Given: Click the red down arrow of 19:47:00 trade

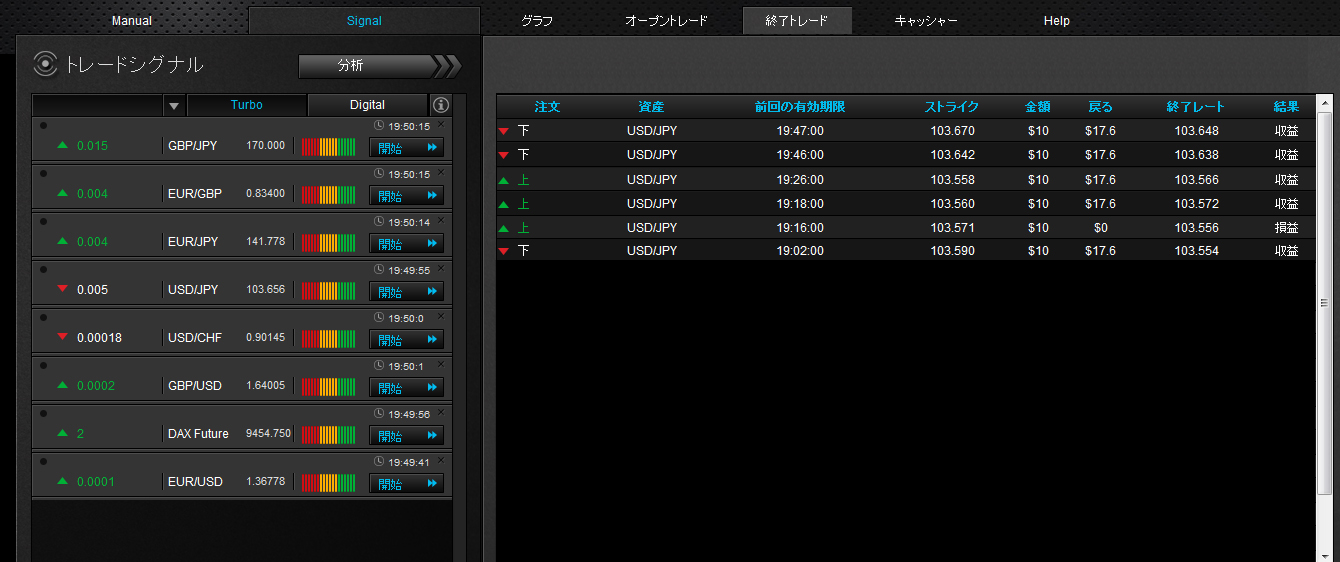Looking at the screenshot, I should pyautogui.click(x=504, y=131).
